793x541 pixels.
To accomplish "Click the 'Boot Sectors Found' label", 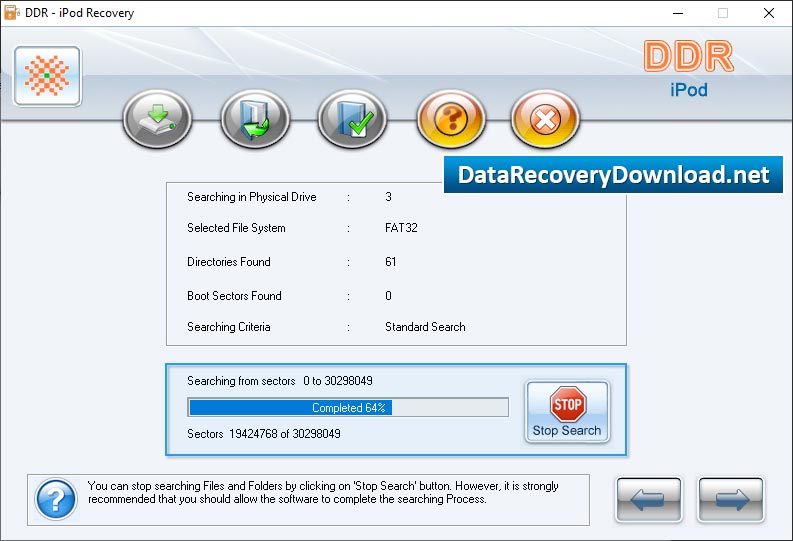I will (234, 296).
